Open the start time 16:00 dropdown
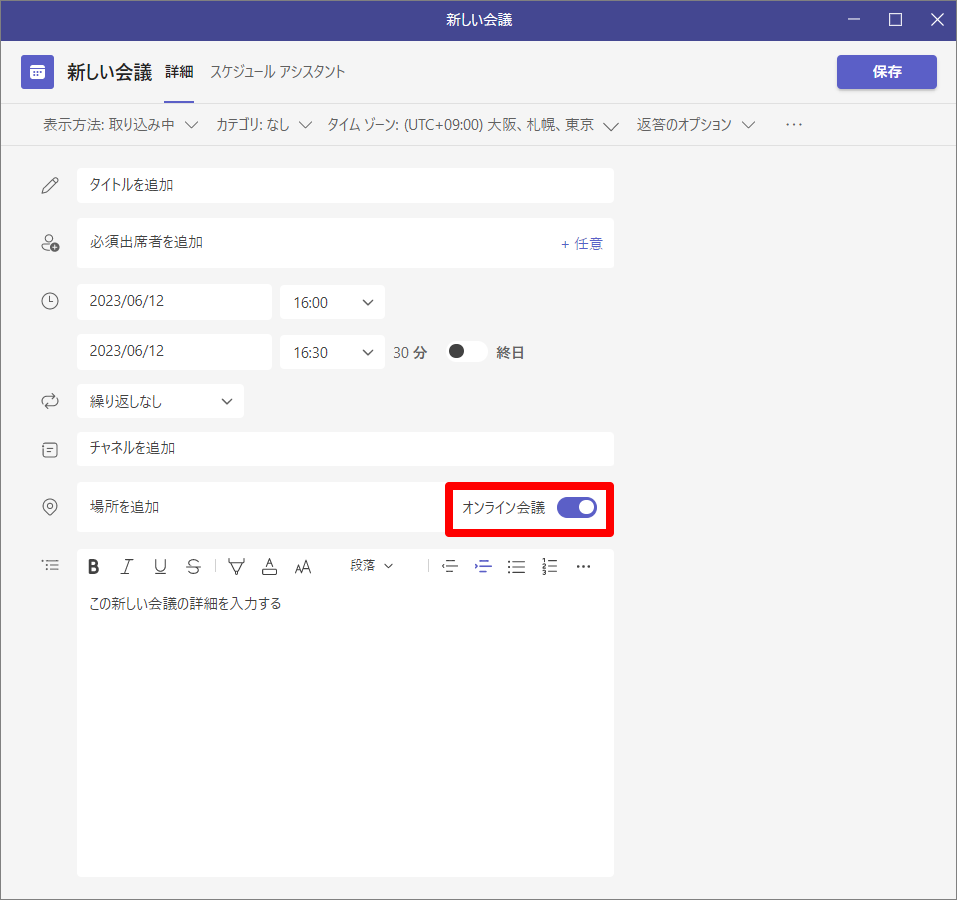The height and width of the screenshot is (900, 957). [332, 302]
